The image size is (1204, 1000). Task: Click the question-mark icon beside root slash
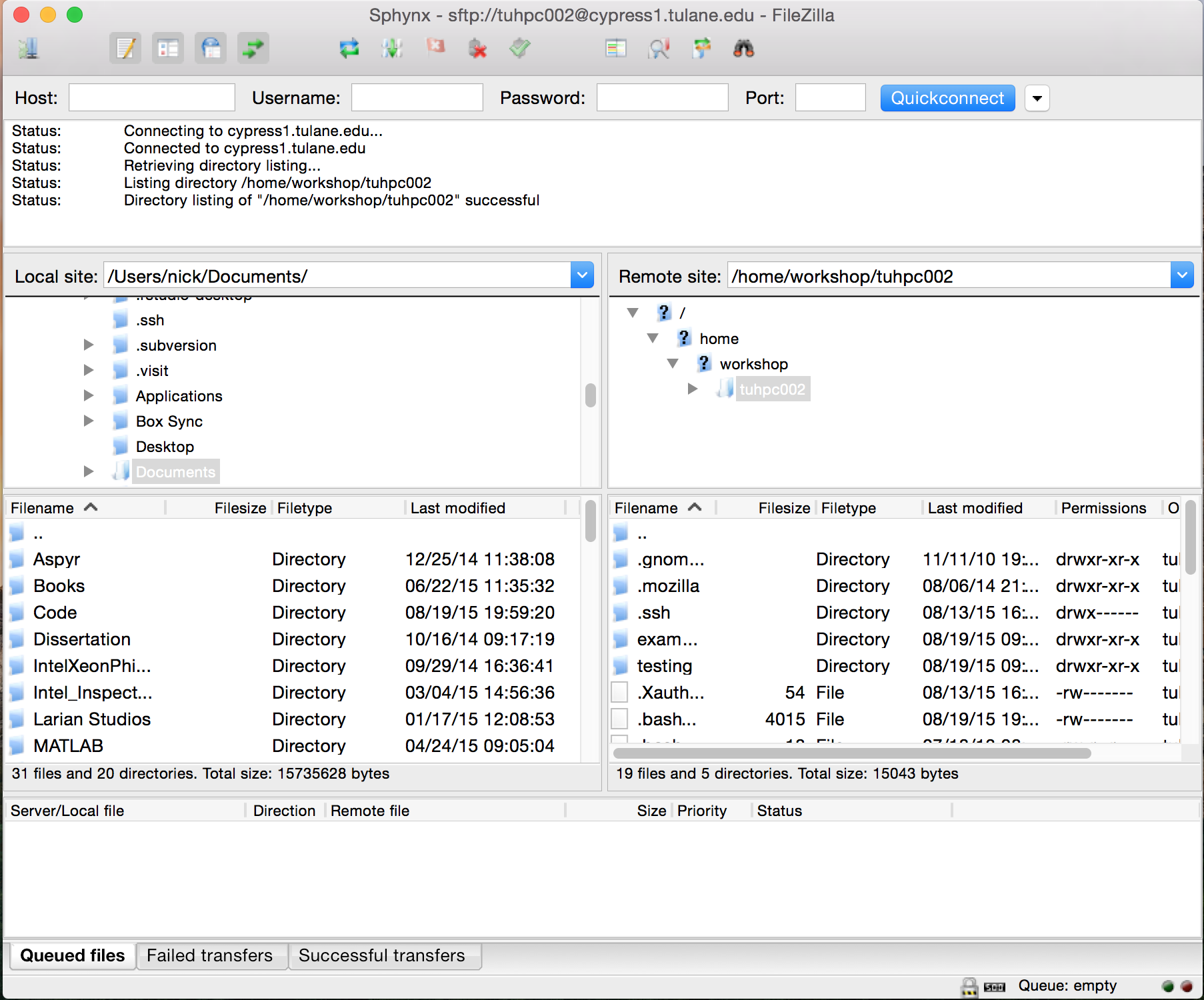(663, 312)
